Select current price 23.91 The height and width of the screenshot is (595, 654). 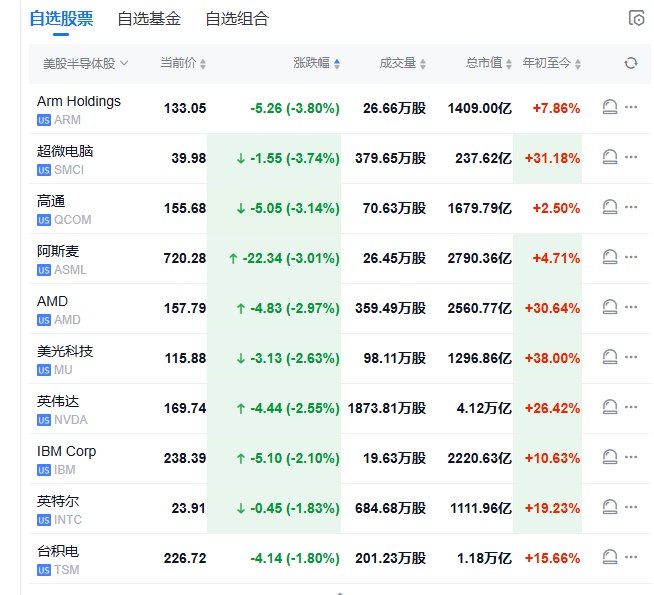(x=189, y=509)
